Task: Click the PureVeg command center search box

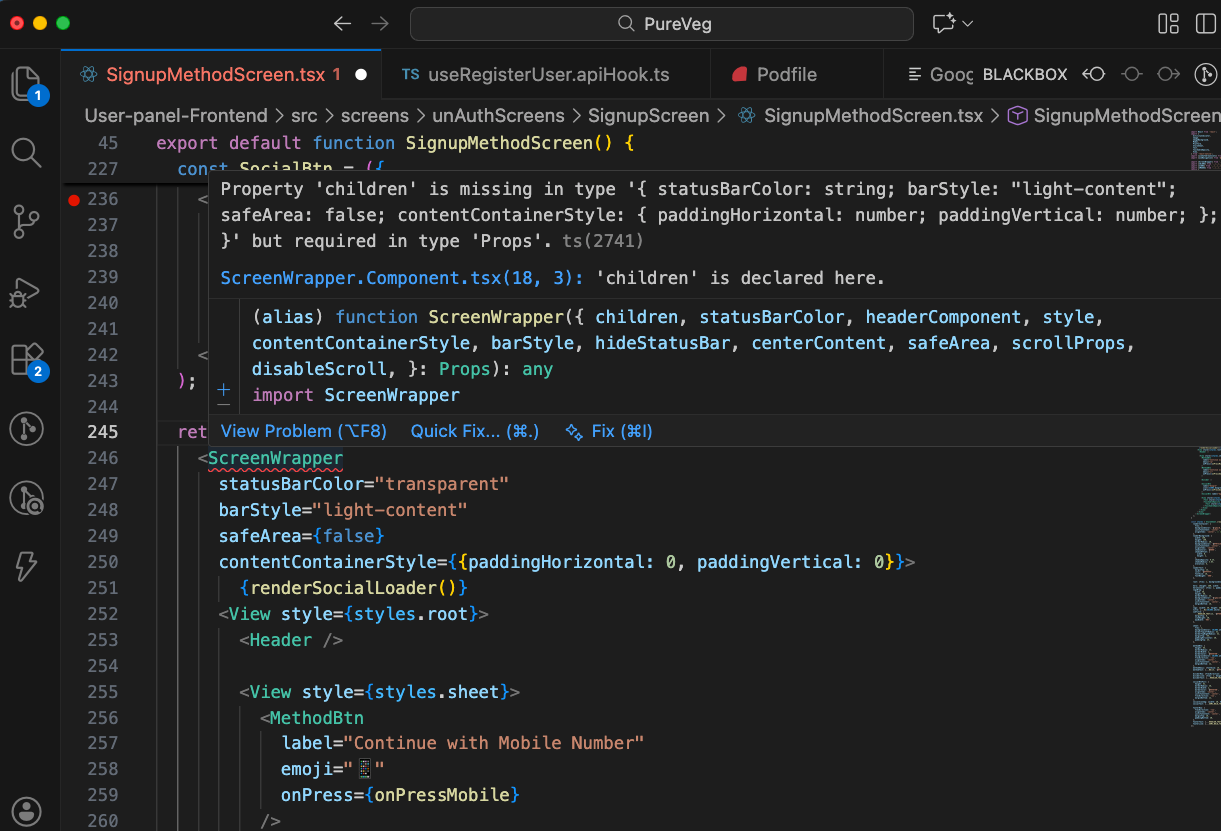Action: [x=662, y=23]
